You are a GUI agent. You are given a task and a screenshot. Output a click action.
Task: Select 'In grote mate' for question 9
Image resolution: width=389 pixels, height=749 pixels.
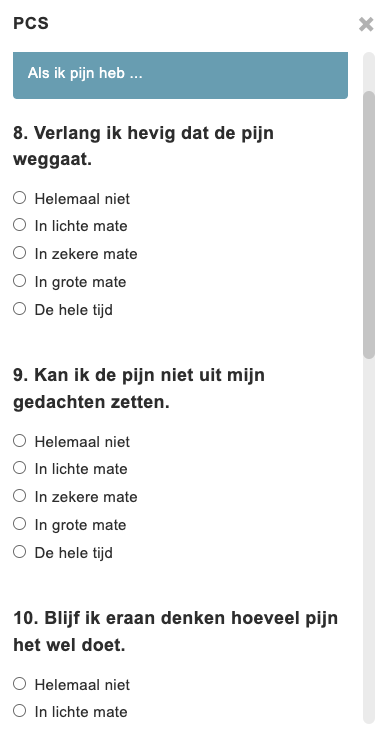20,524
